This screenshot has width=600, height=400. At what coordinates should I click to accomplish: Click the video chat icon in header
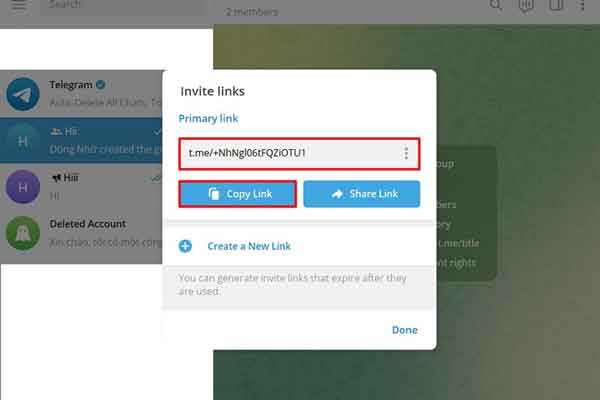click(x=526, y=5)
